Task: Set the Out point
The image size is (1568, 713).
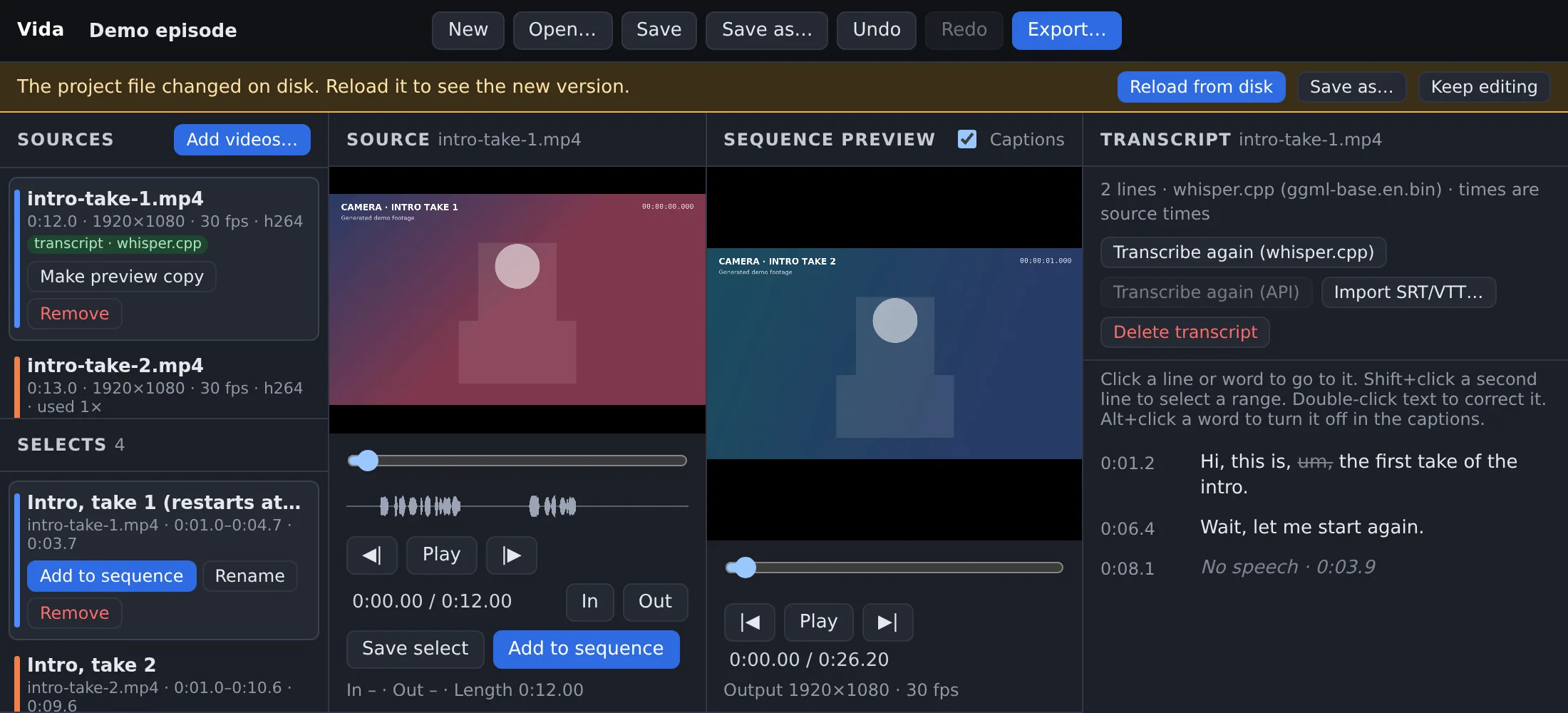Action: click(655, 602)
